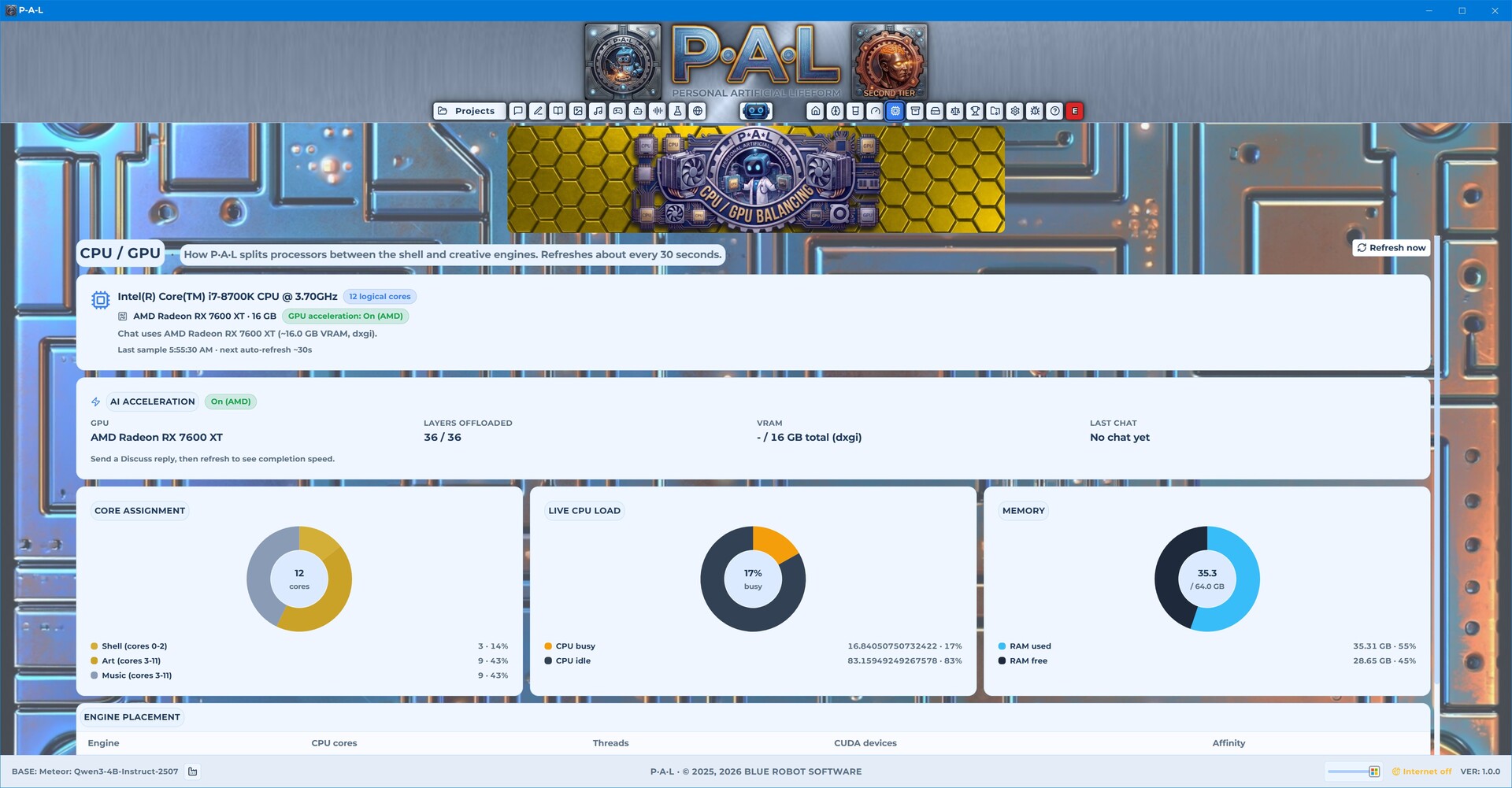Open the hard drive icon
The height and width of the screenshot is (788, 1512).
point(935,111)
